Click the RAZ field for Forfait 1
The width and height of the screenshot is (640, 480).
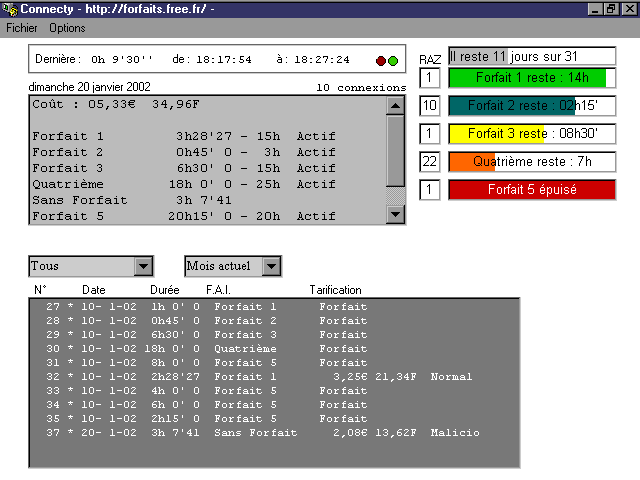[x=429, y=78]
